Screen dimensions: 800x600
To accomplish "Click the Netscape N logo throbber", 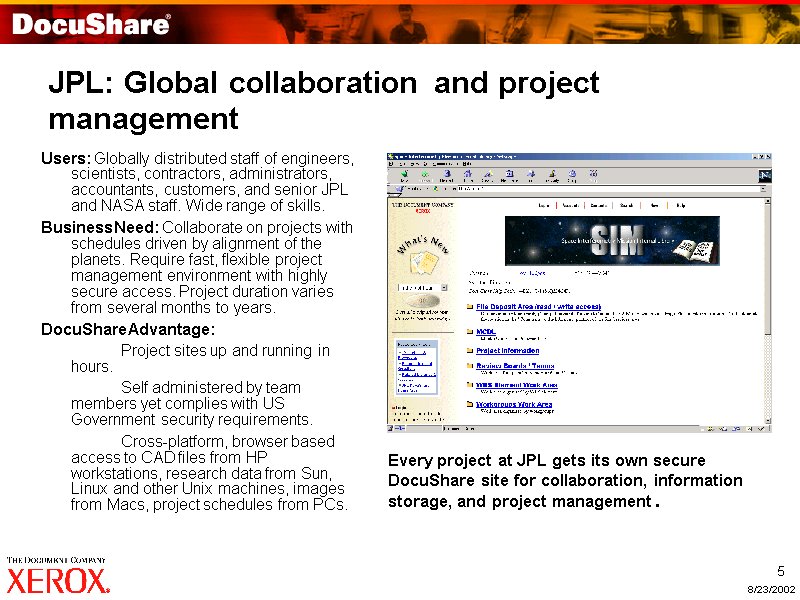I will 765,176.
